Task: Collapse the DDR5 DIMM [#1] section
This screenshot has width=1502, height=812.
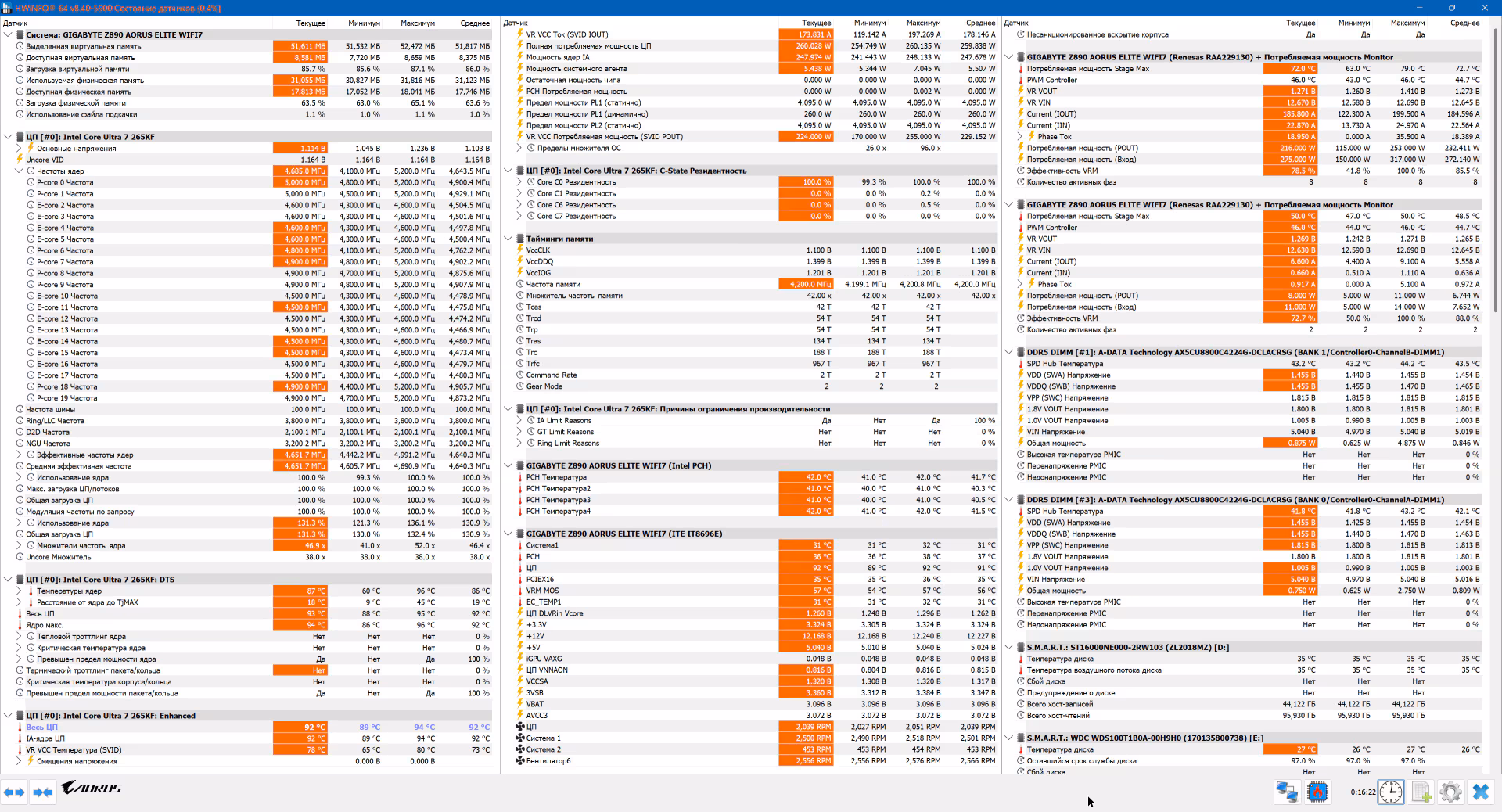Action: click(1009, 352)
